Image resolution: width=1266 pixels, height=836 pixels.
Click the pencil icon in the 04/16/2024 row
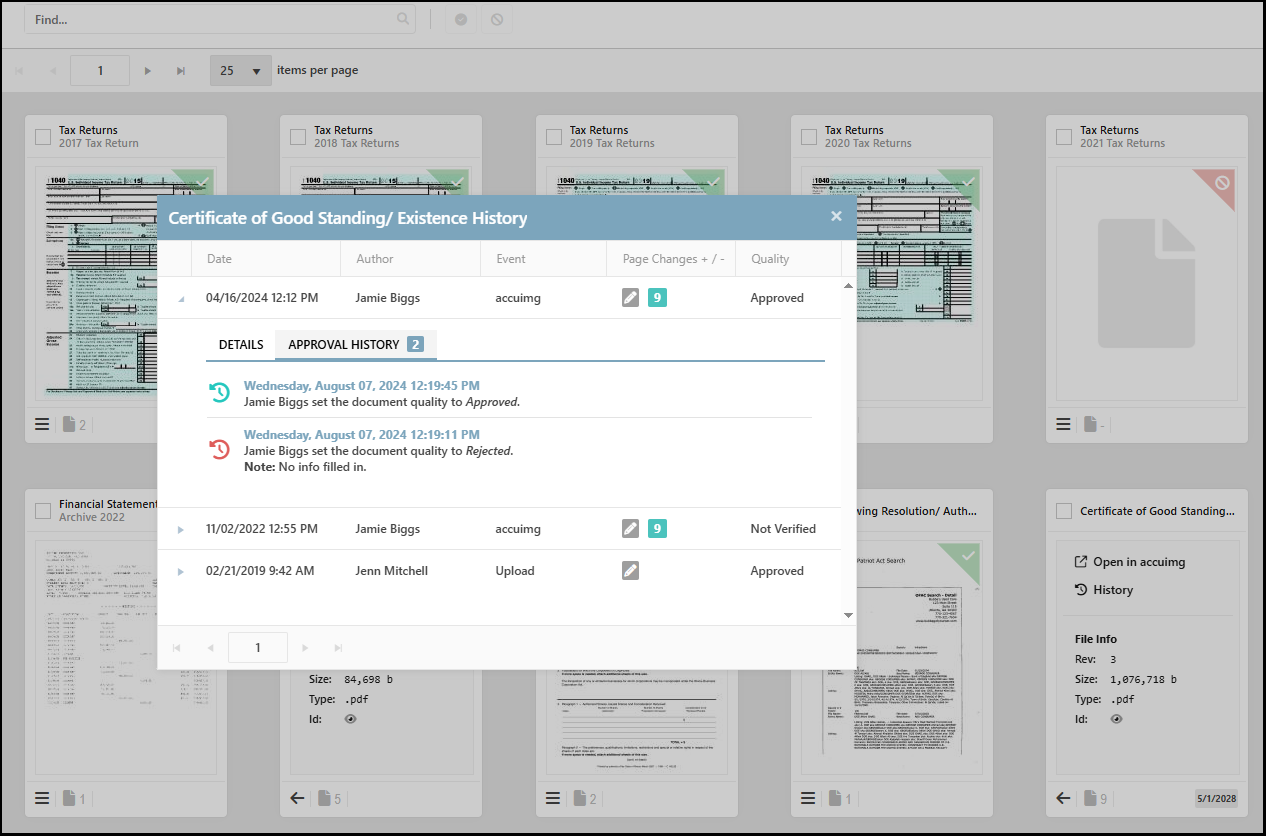(630, 298)
